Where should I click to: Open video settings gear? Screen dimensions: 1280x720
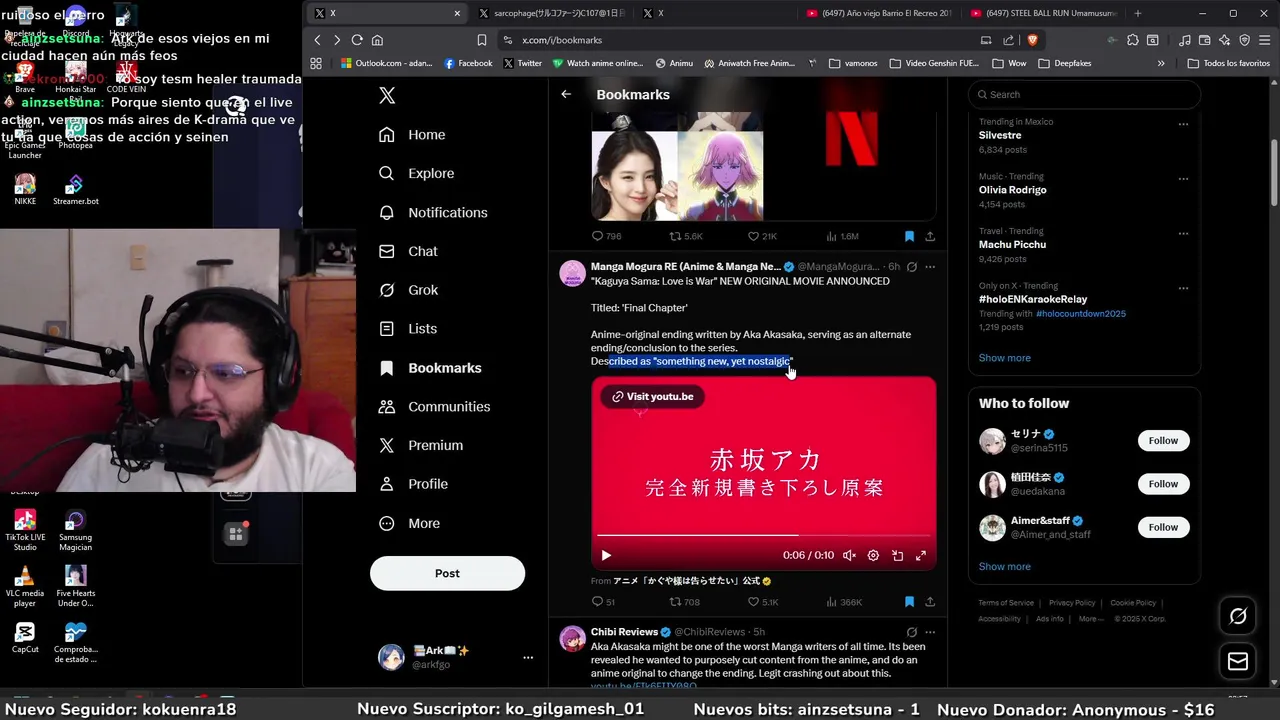(873, 555)
